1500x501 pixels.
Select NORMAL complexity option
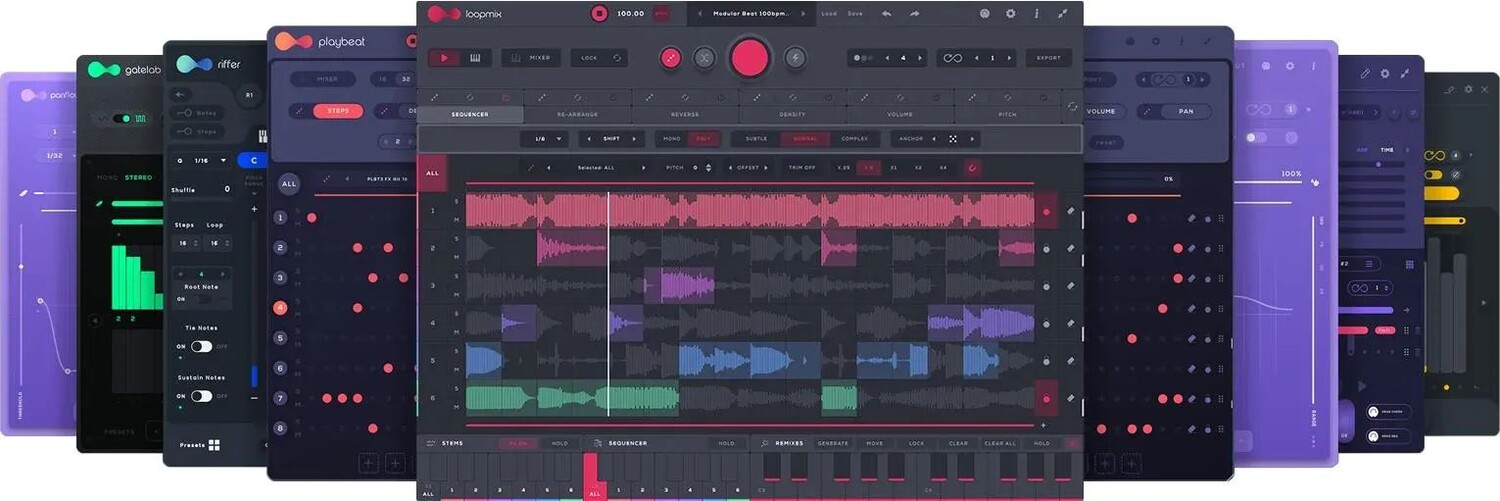coord(804,139)
